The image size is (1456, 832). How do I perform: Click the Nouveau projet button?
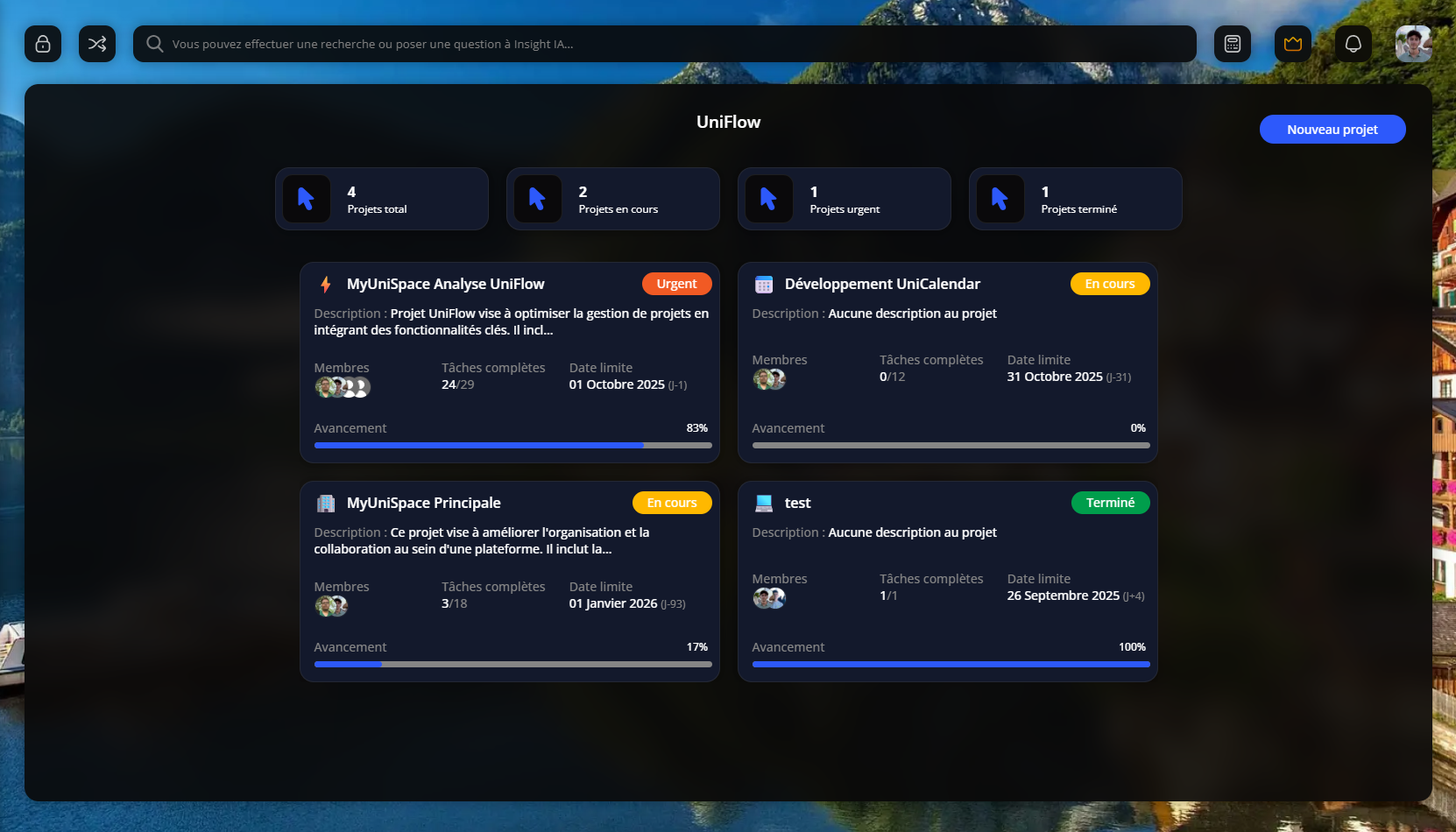[x=1332, y=130]
